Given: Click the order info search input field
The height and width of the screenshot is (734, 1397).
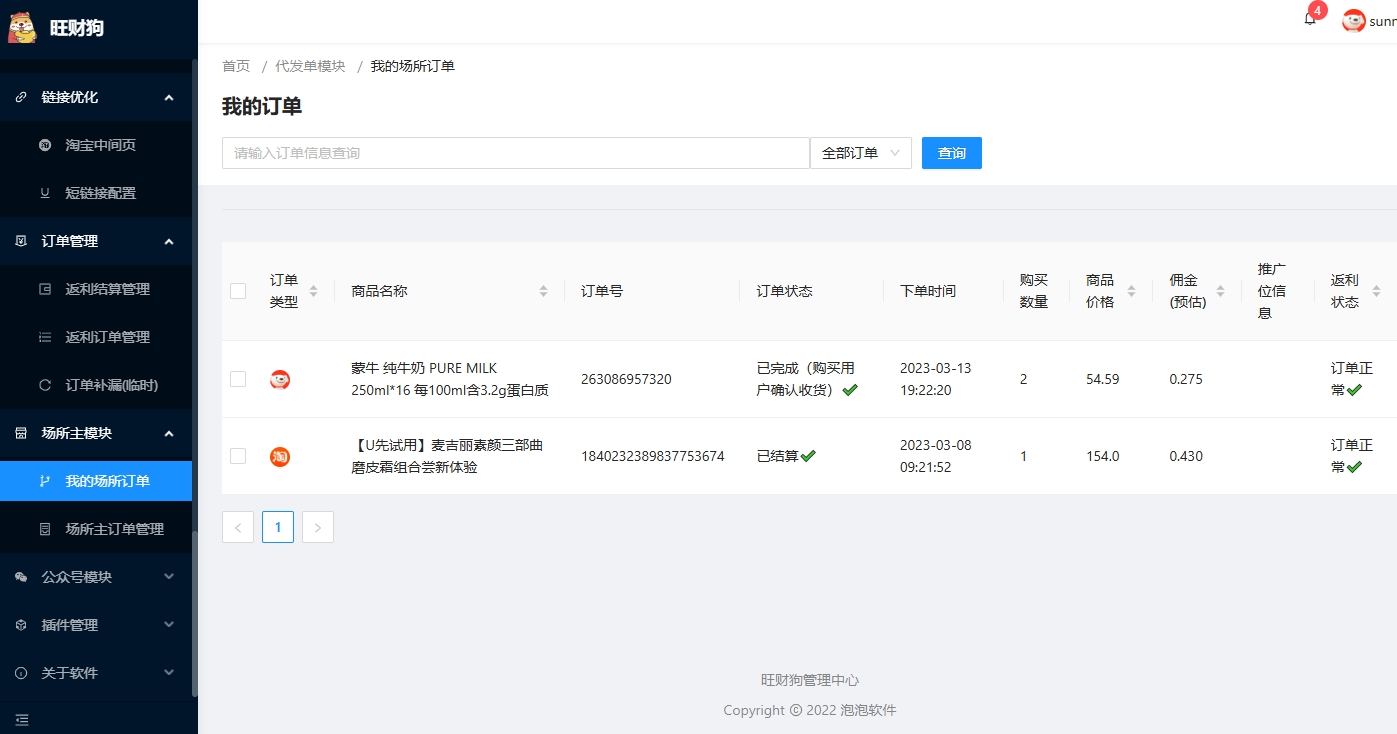Looking at the screenshot, I should 515,153.
